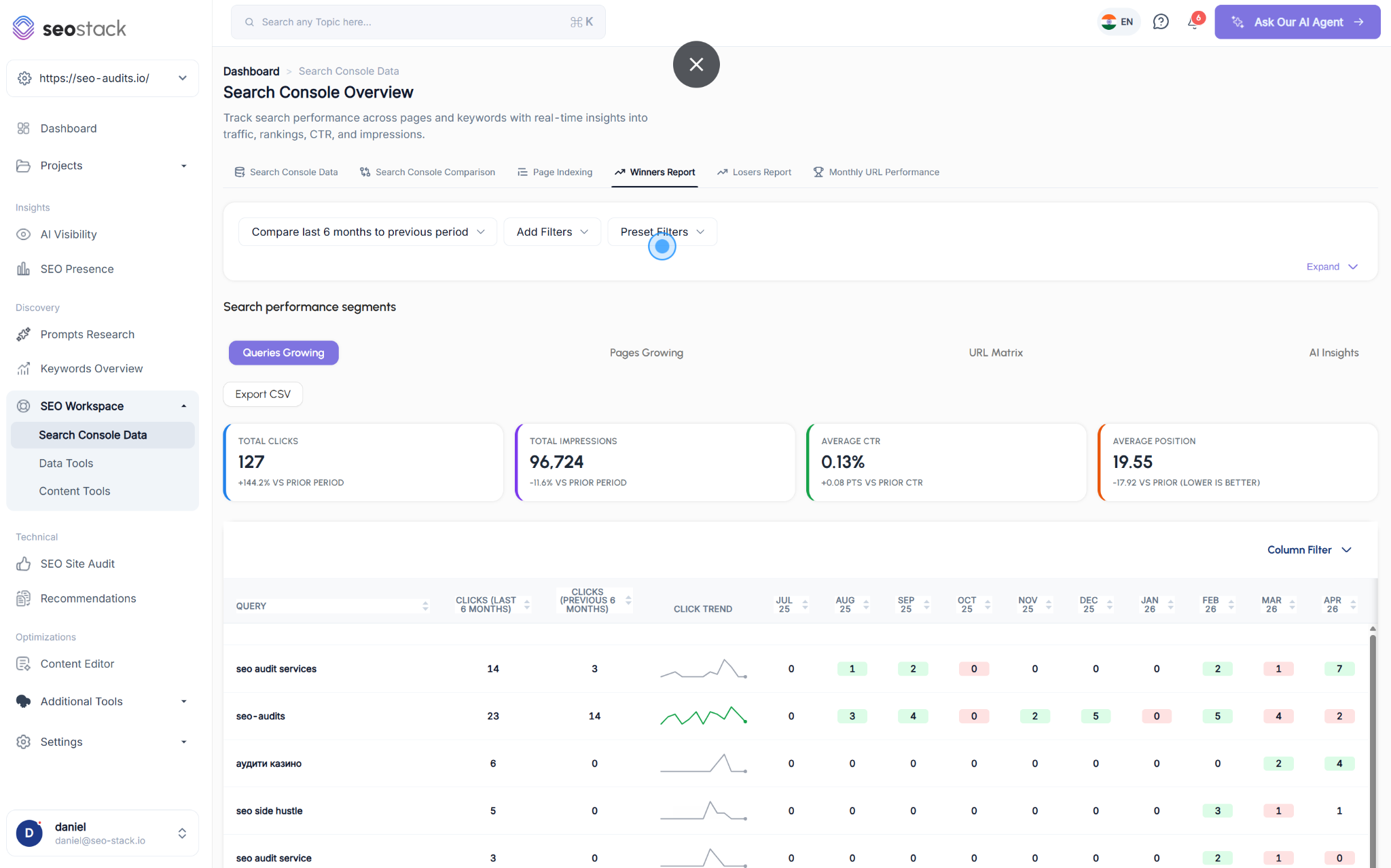Collapse the SEO Workspace section
This screenshot has height=868, width=1391.
(x=183, y=406)
